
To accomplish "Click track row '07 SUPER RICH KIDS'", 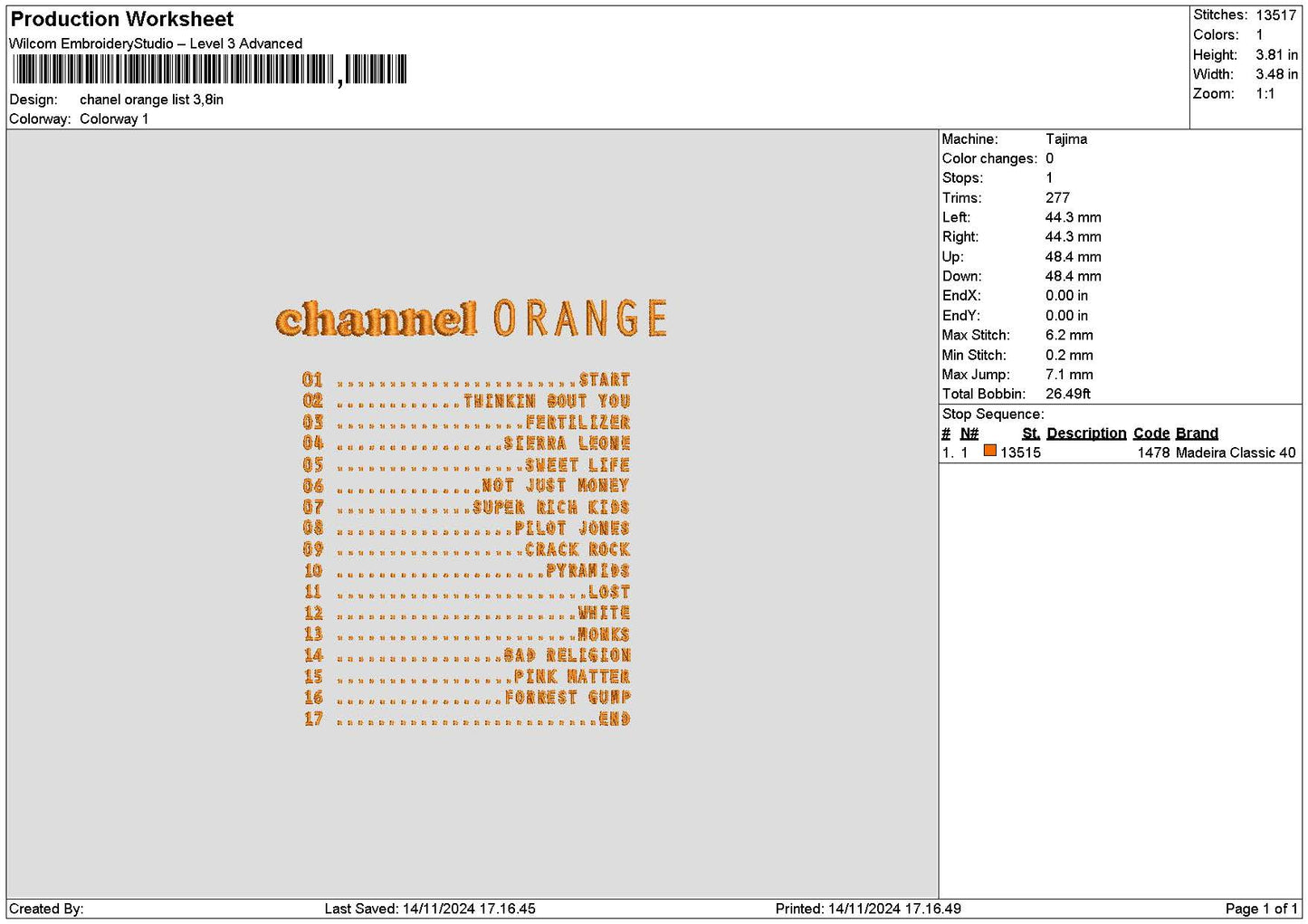I will 466,507.
